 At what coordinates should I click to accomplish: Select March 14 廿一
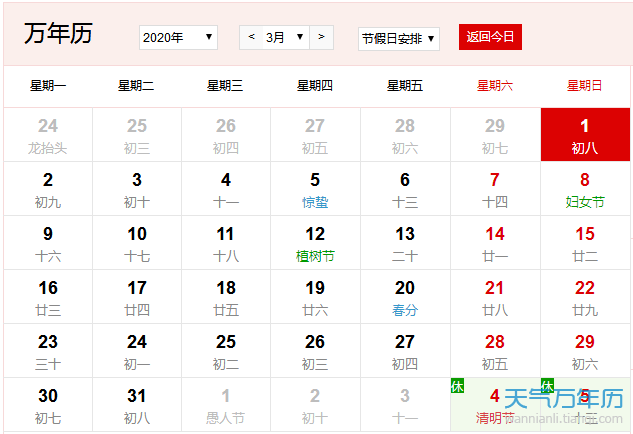click(495, 243)
